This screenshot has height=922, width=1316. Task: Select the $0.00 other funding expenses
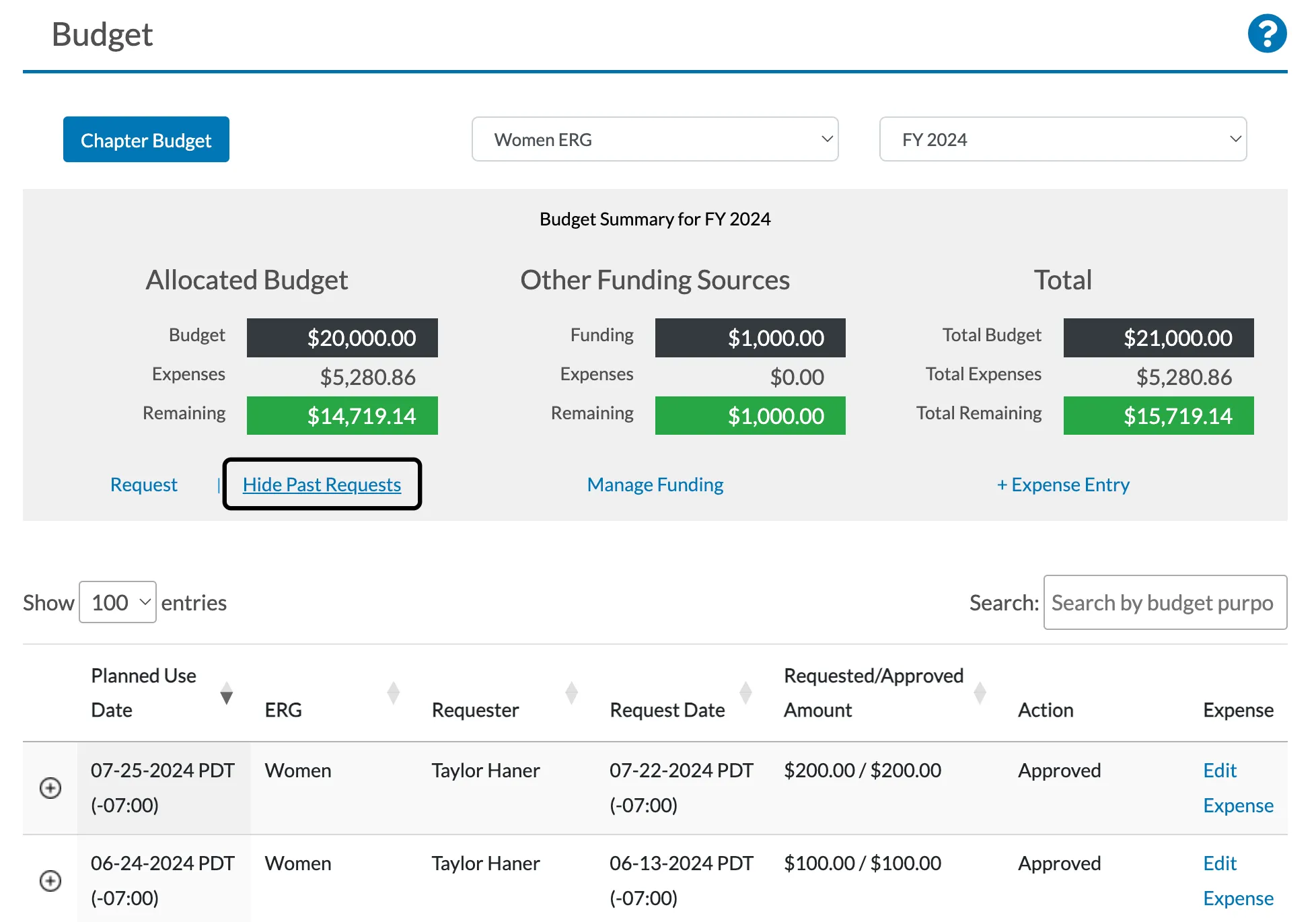[797, 377]
